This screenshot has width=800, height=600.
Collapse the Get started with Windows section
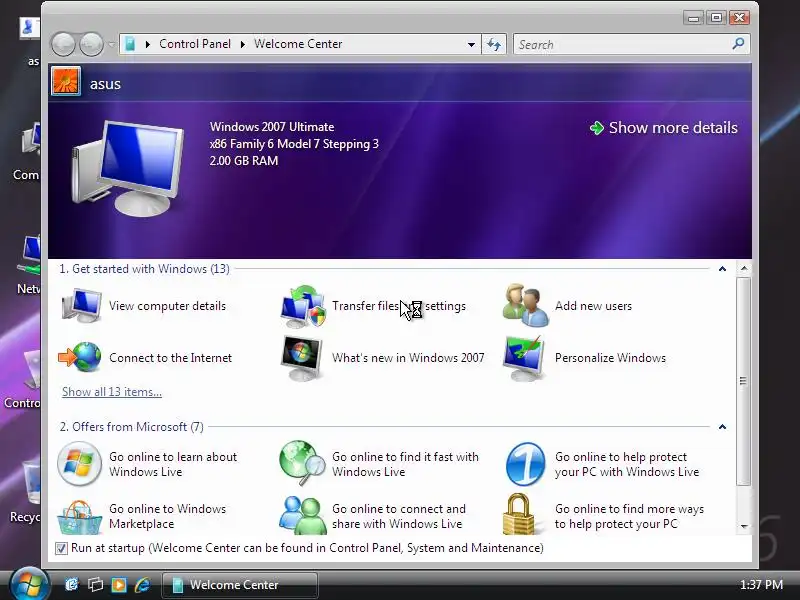tap(722, 269)
